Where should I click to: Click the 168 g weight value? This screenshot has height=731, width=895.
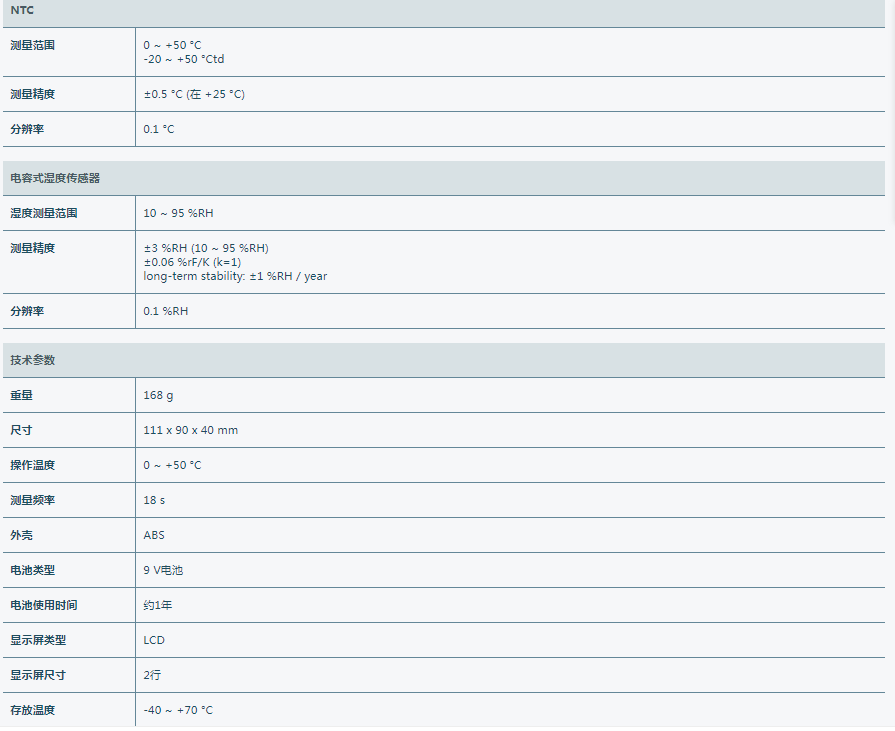(x=158, y=395)
